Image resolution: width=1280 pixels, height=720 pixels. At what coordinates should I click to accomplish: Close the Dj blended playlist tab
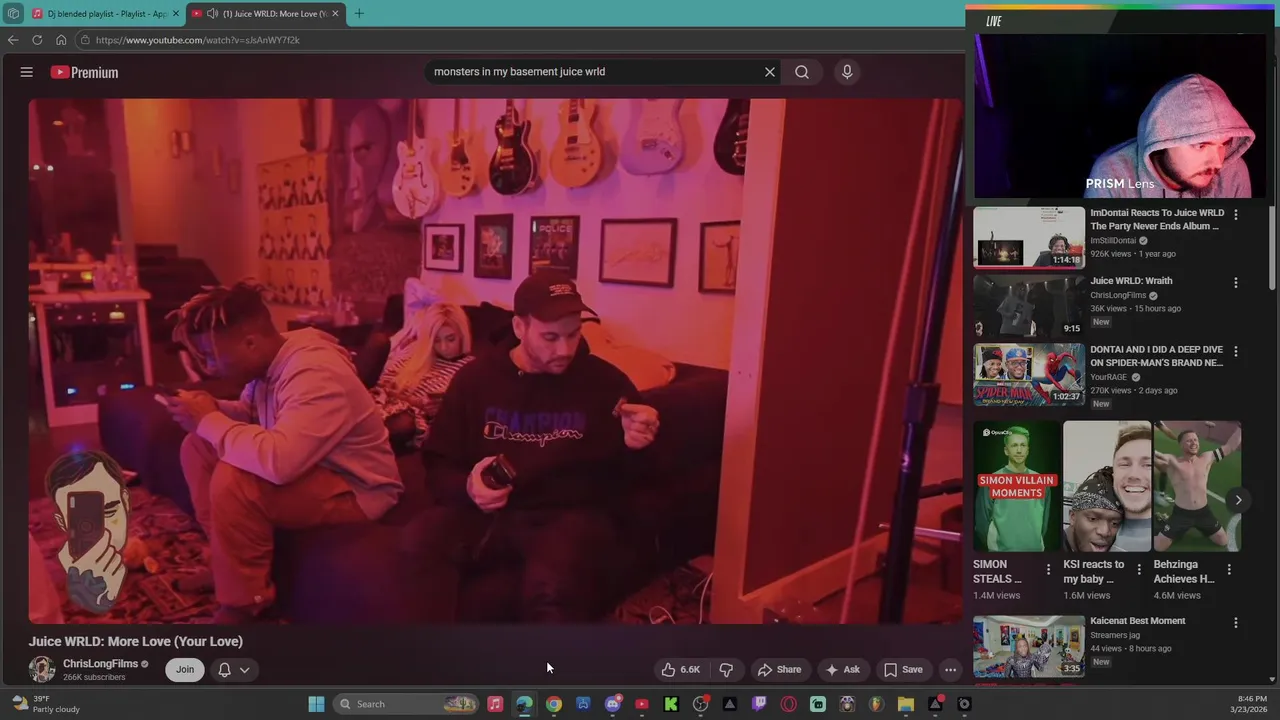[176, 14]
